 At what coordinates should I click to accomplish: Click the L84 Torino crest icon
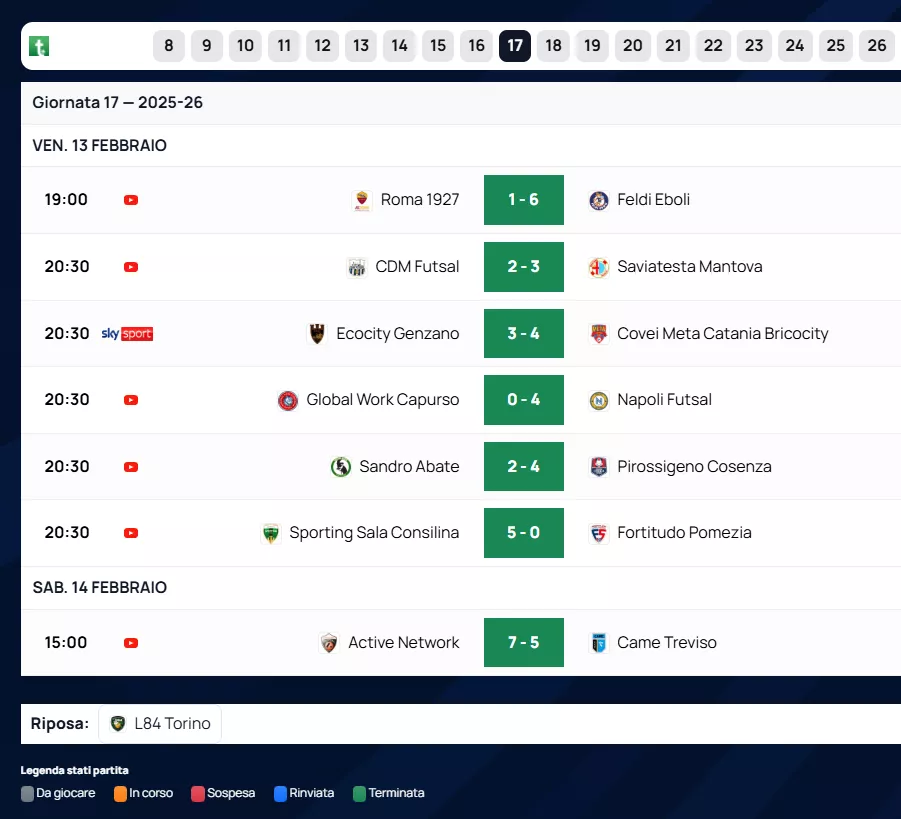click(118, 724)
